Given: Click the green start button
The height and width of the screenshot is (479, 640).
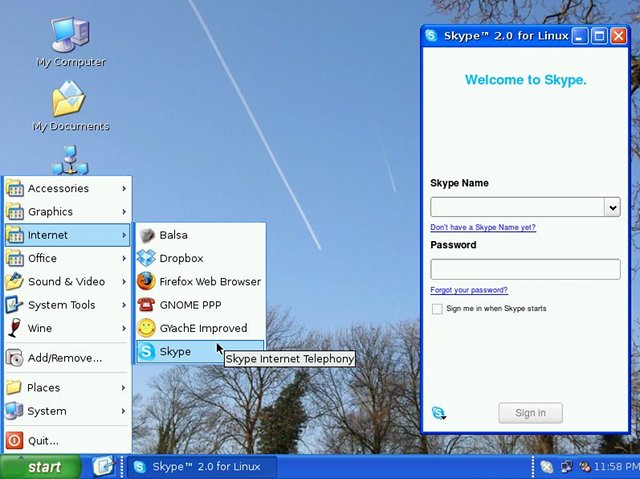Looking at the screenshot, I should tap(41, 466).
